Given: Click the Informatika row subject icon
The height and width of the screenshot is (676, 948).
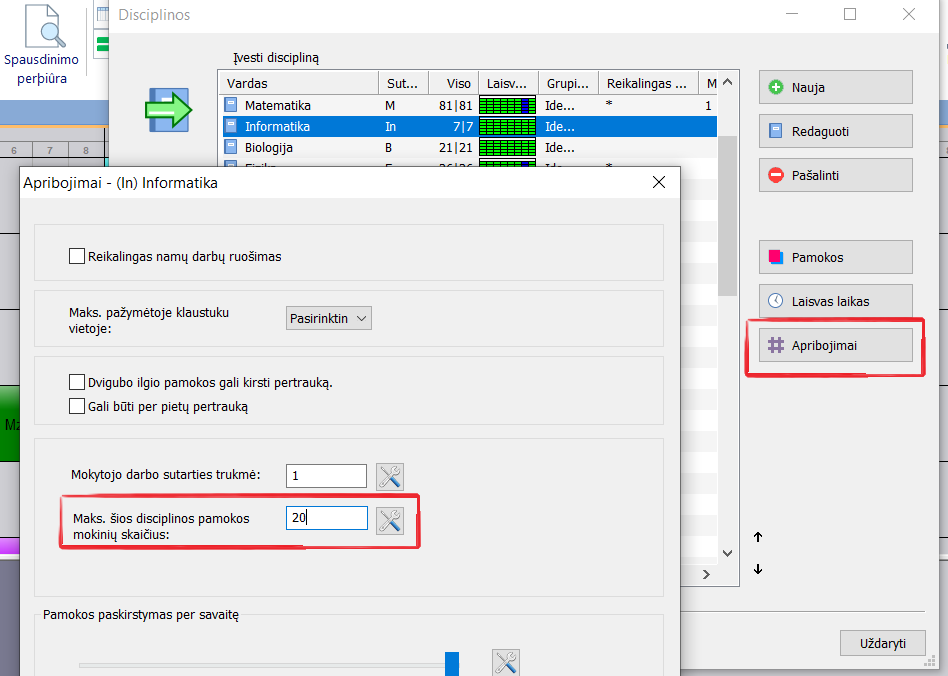Looking at the screenshot, I should [x=231, y=126].
